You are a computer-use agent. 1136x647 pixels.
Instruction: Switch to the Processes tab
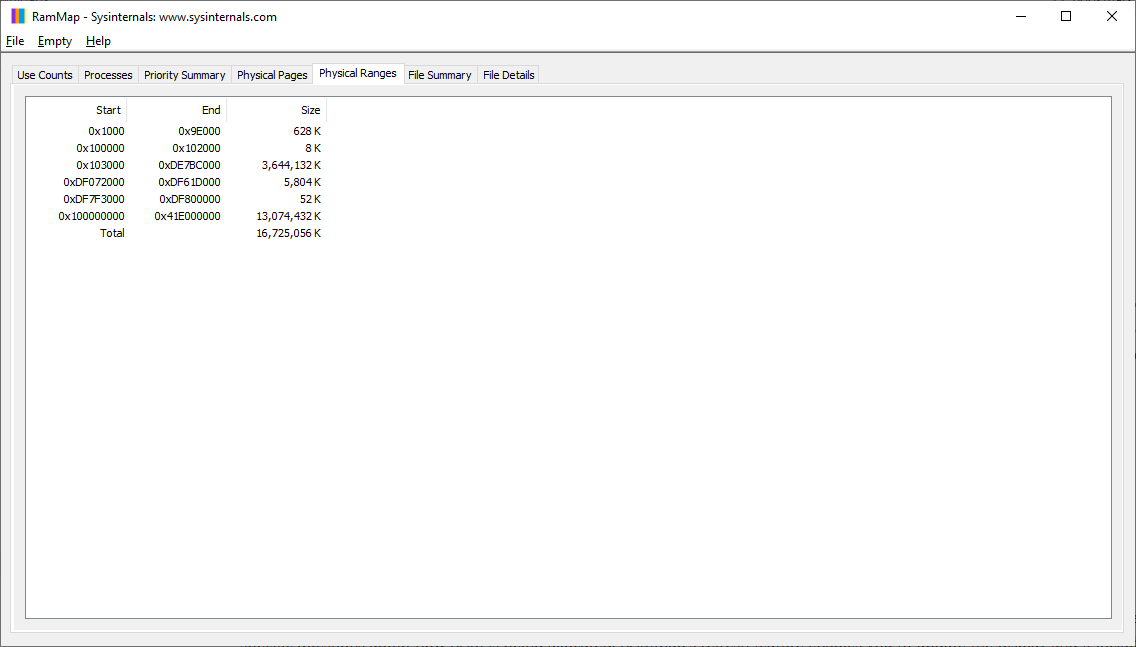108,75
